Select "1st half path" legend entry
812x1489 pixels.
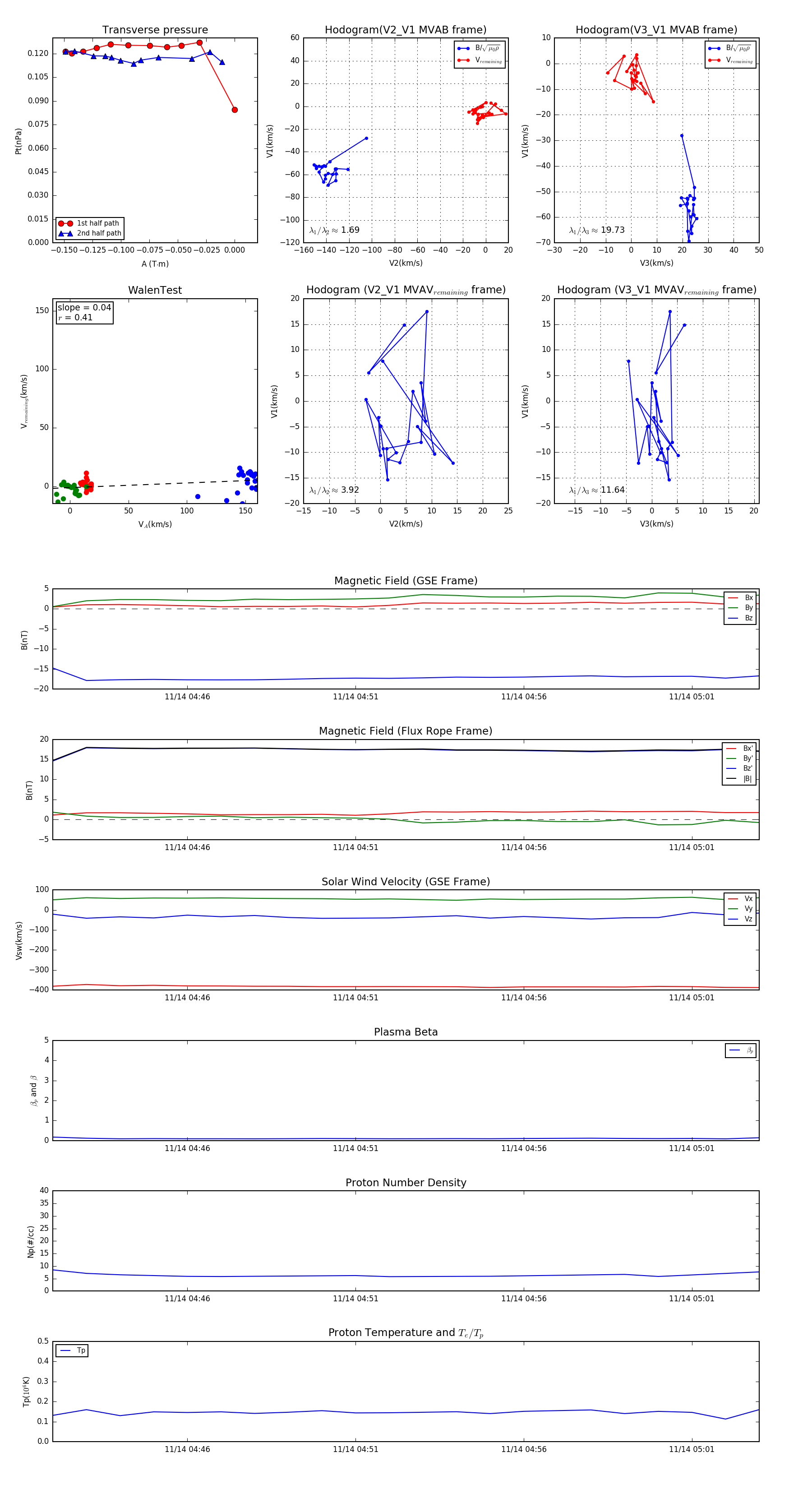[90, 223]
